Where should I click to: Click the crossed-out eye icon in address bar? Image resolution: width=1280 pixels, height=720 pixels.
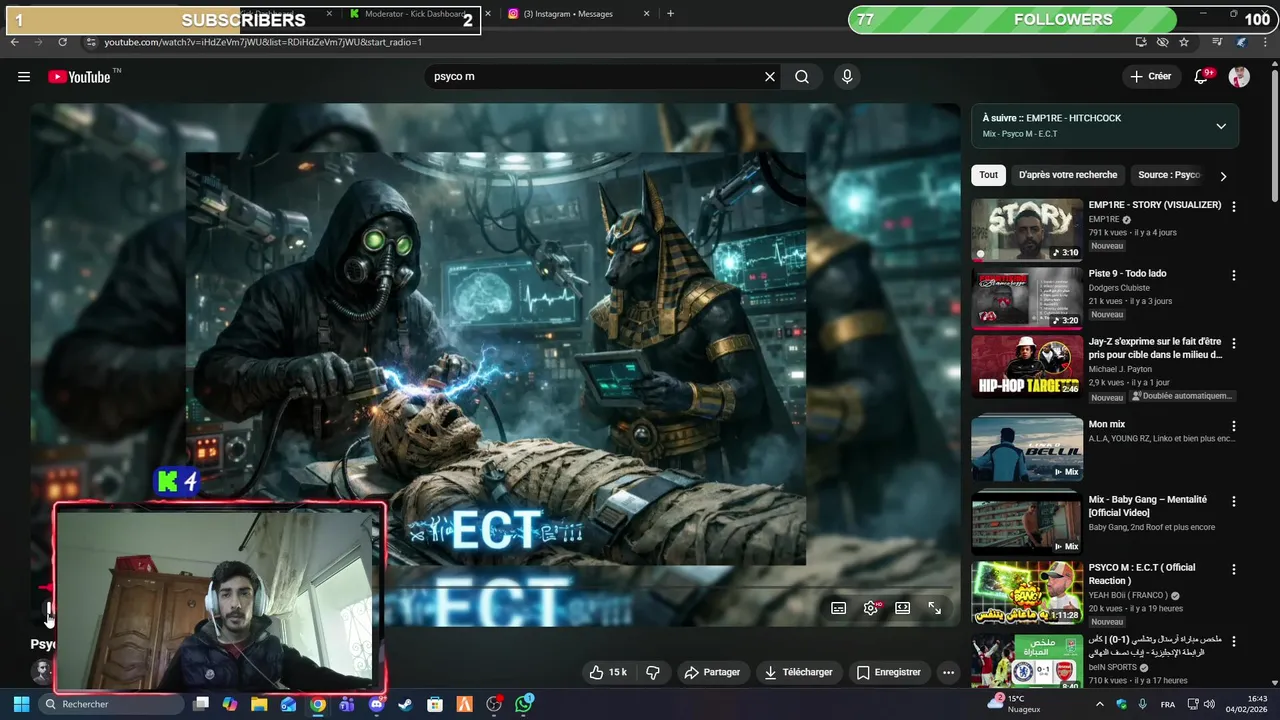tap(1162, 42)
